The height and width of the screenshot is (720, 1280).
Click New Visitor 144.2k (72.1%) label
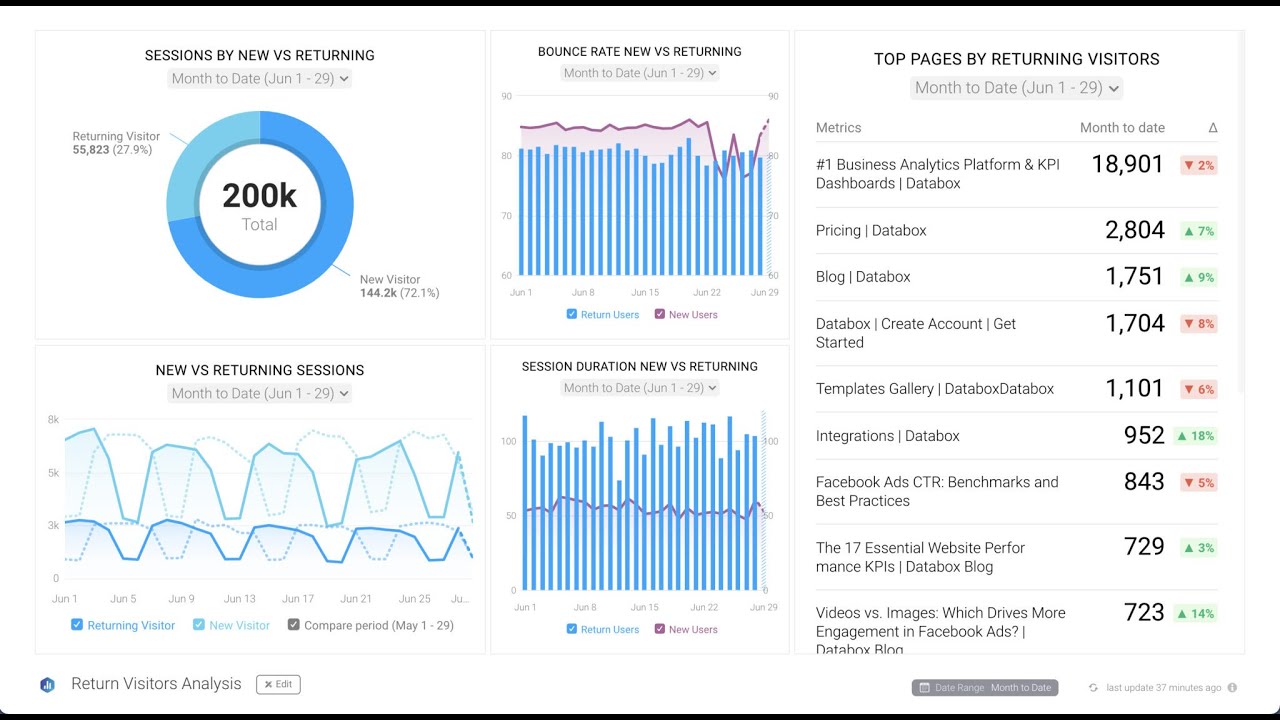[x=400, y=286]
